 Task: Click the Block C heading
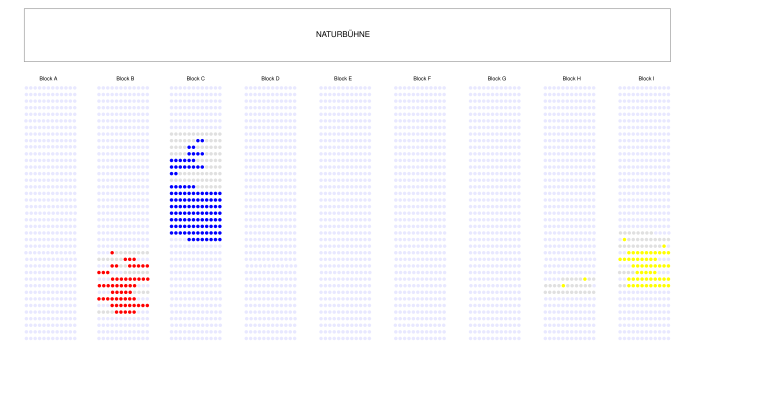(196, 78)
